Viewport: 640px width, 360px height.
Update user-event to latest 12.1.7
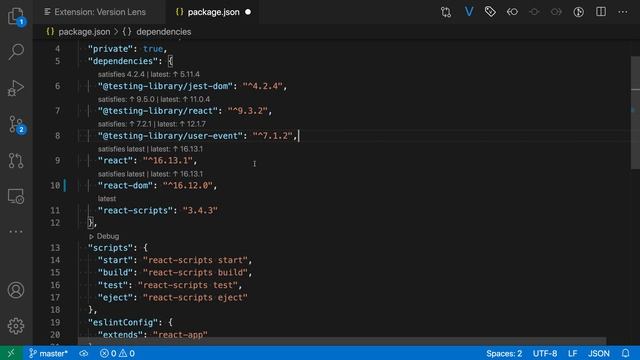point(182,124)
